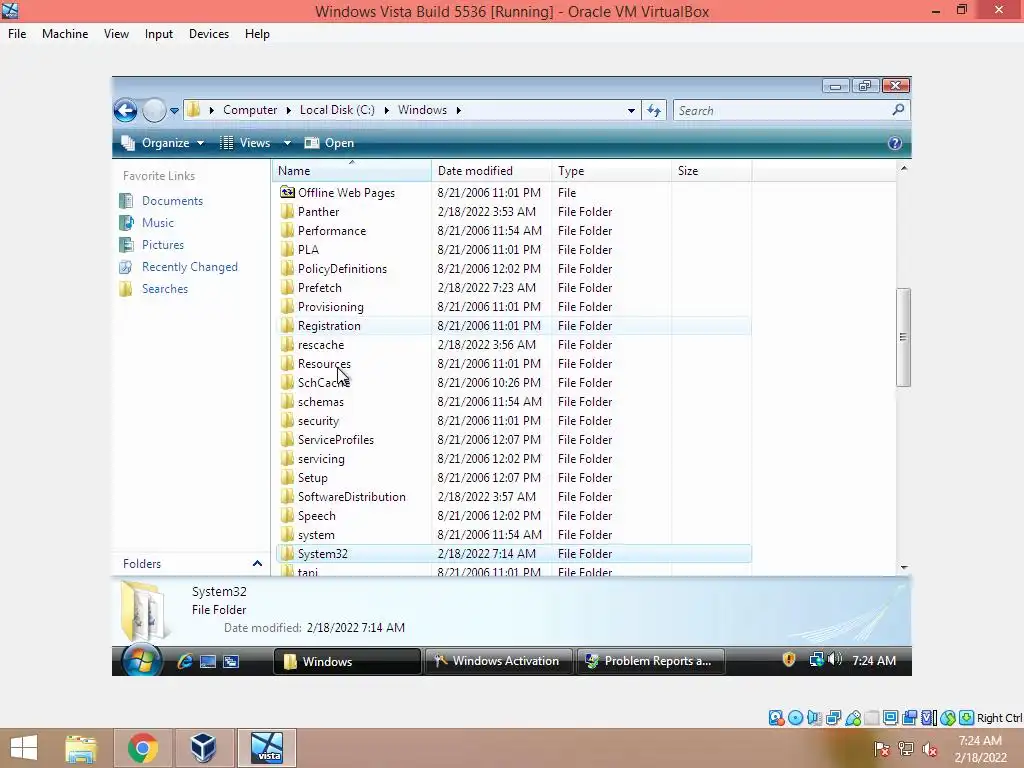Viewport: 1024px width, 768px height.
Task: Click Show Desktop Quick Launch icon
Action: (208, 661)
